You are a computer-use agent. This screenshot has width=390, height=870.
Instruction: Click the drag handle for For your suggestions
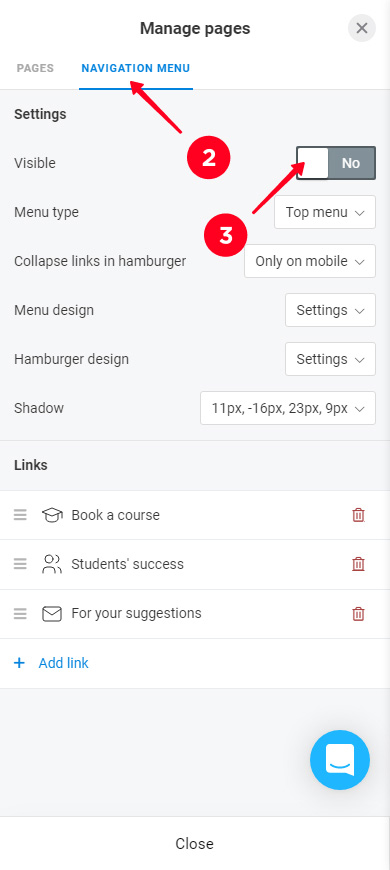coord(20,614)
